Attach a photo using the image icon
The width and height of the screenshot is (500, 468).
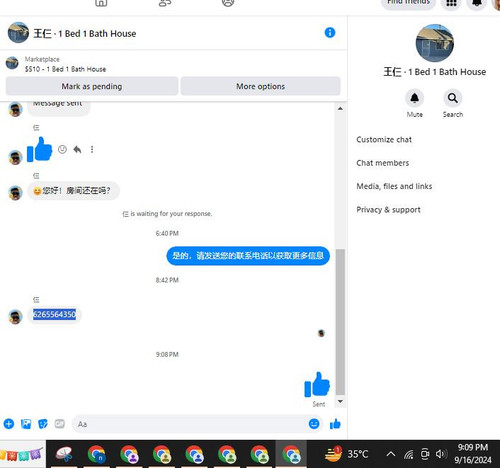pos(26,424)
